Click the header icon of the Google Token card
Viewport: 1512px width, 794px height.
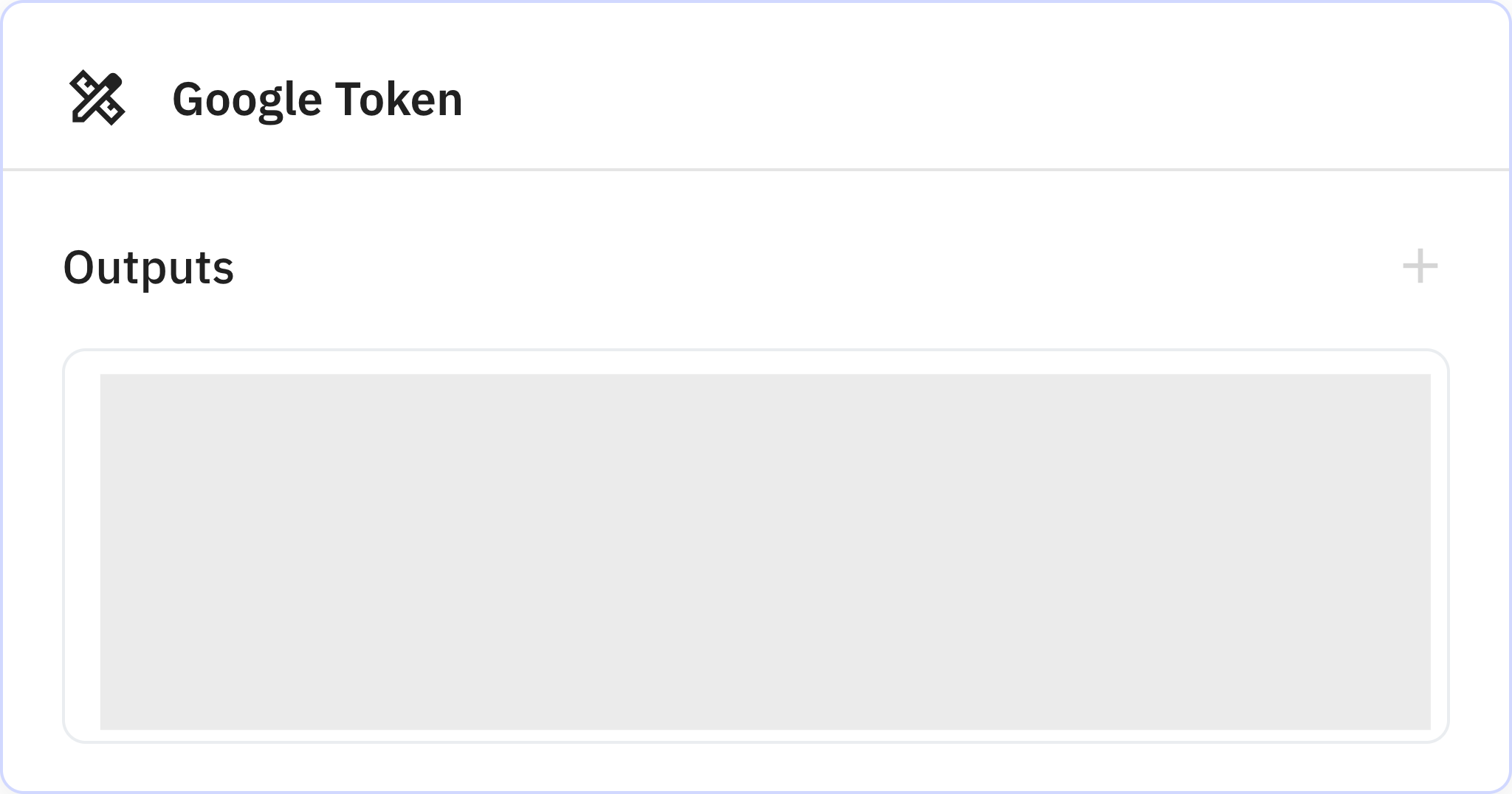[x=100, y=100]
